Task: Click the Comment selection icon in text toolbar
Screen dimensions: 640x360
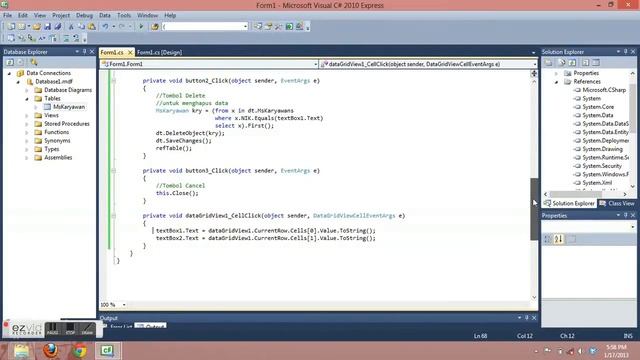Action: tap(66, 38)
